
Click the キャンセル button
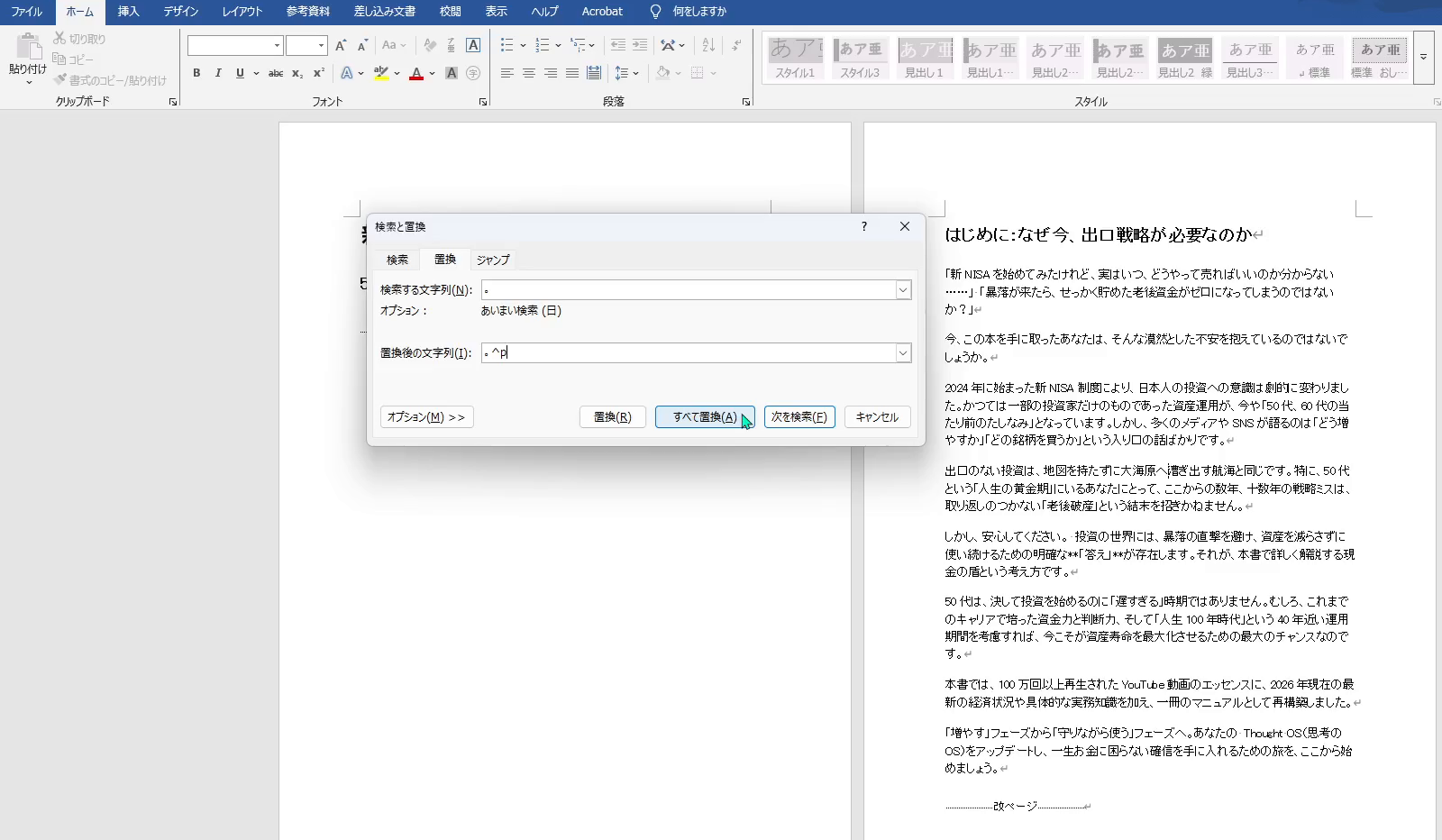pos(877,417)
